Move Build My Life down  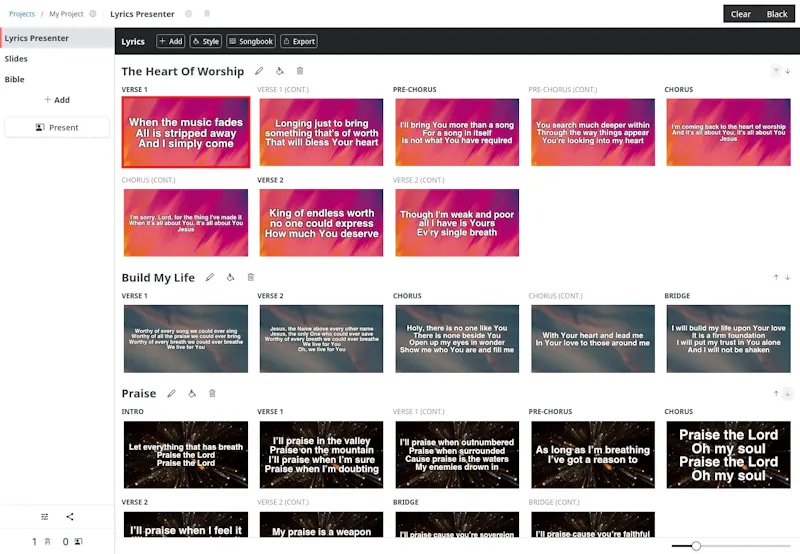788,277
